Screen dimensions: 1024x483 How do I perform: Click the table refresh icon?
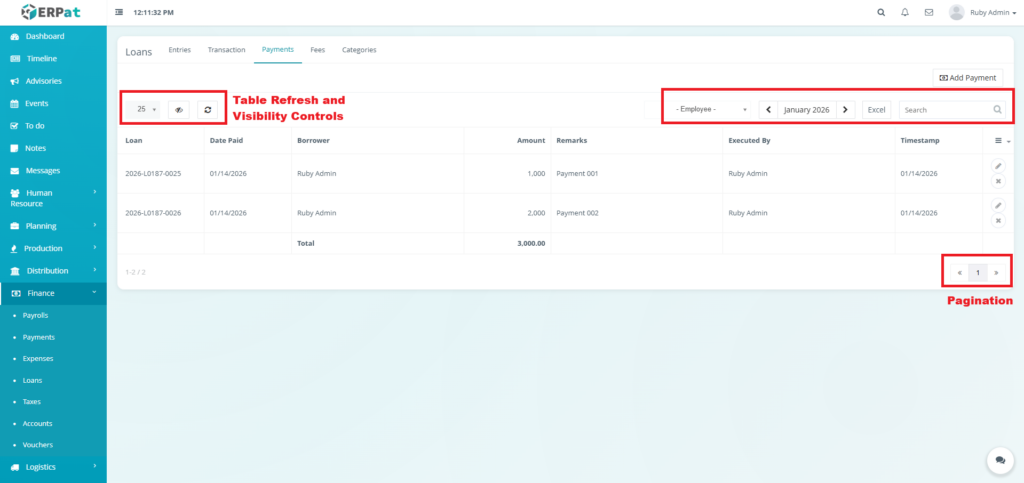coord(207,109)
